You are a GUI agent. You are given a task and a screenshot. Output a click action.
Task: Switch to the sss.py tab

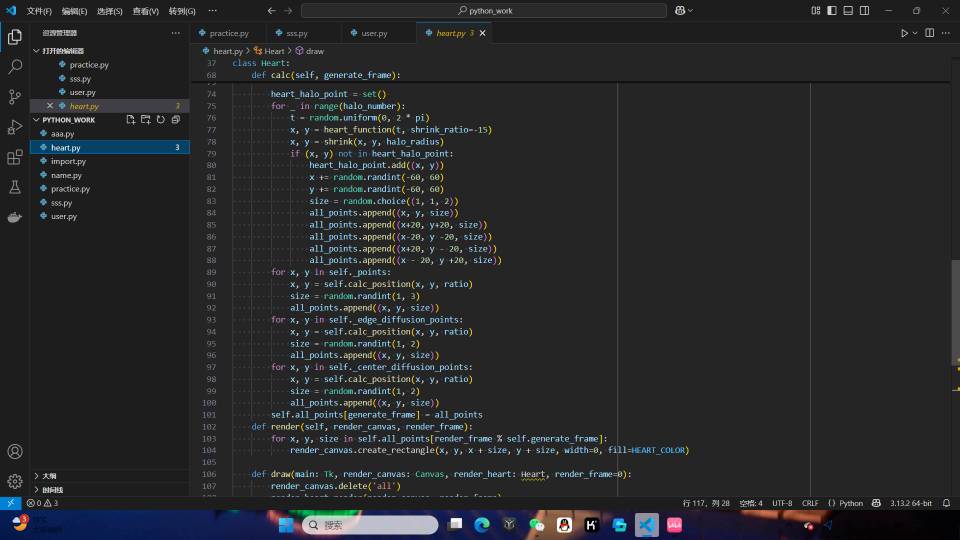[x=297, y=33]
